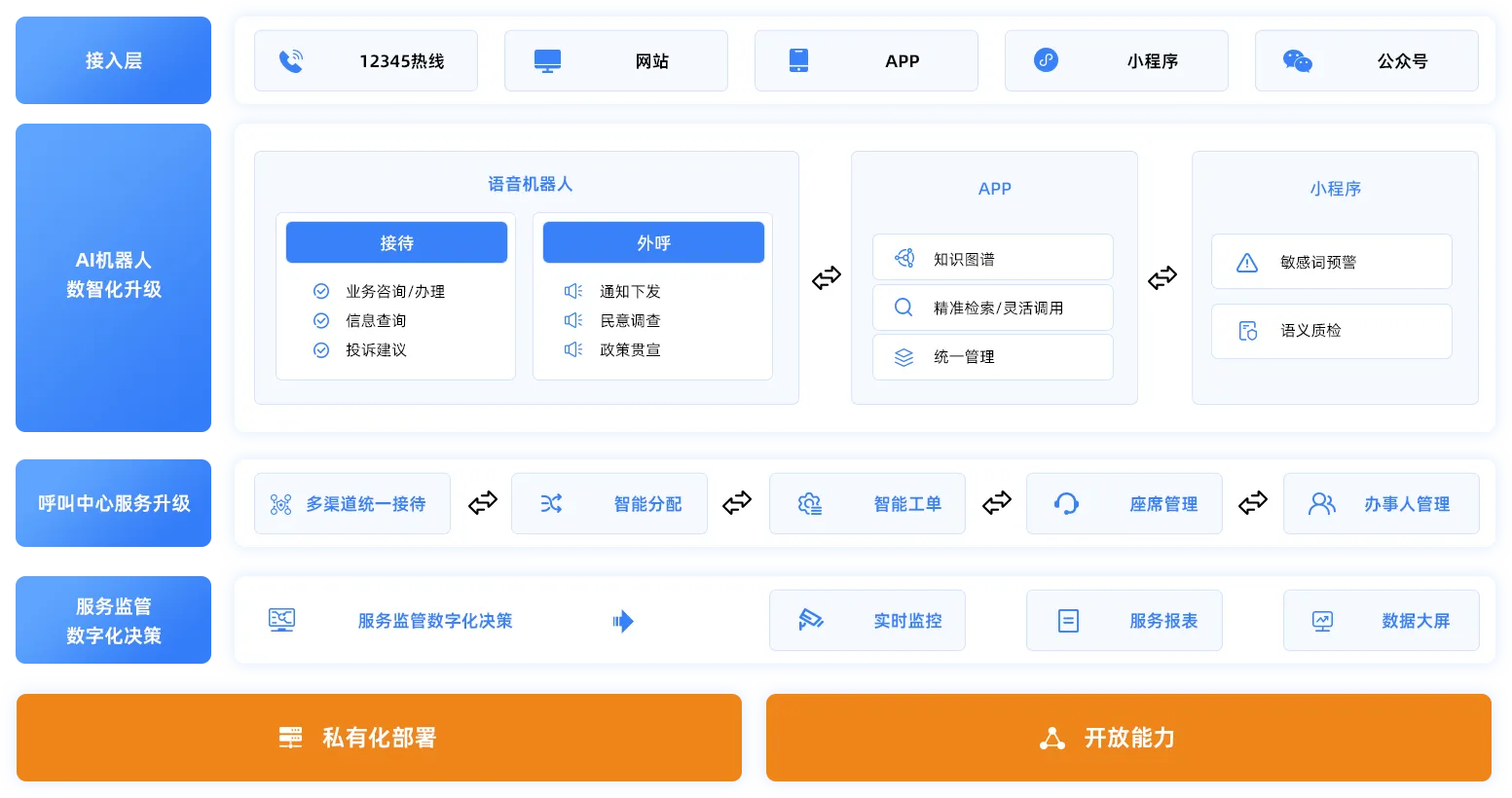Select the 呼叫中心服务升级 side label
Screen dimensions: 1512x798
(x=113, y=503)
